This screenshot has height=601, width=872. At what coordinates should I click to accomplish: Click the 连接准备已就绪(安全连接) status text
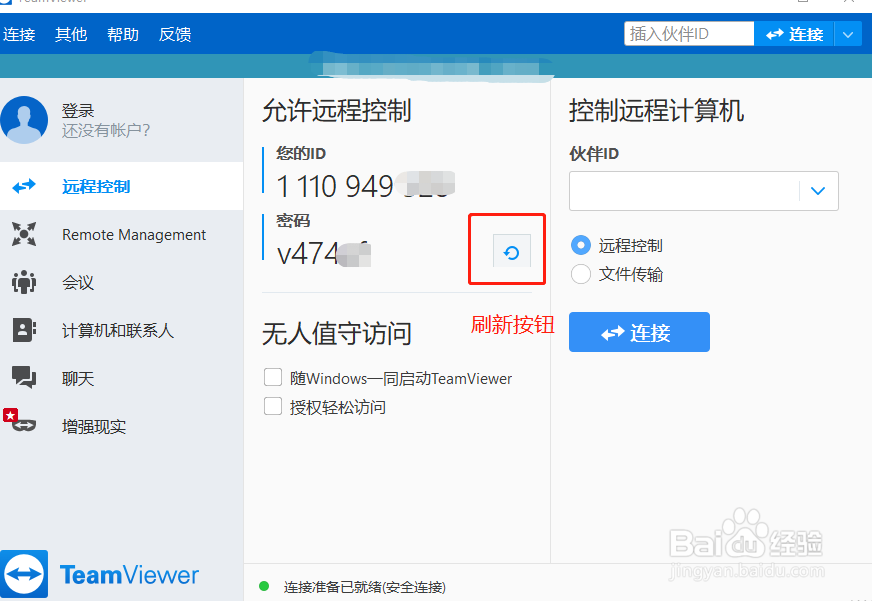click(x=364, y=587)
